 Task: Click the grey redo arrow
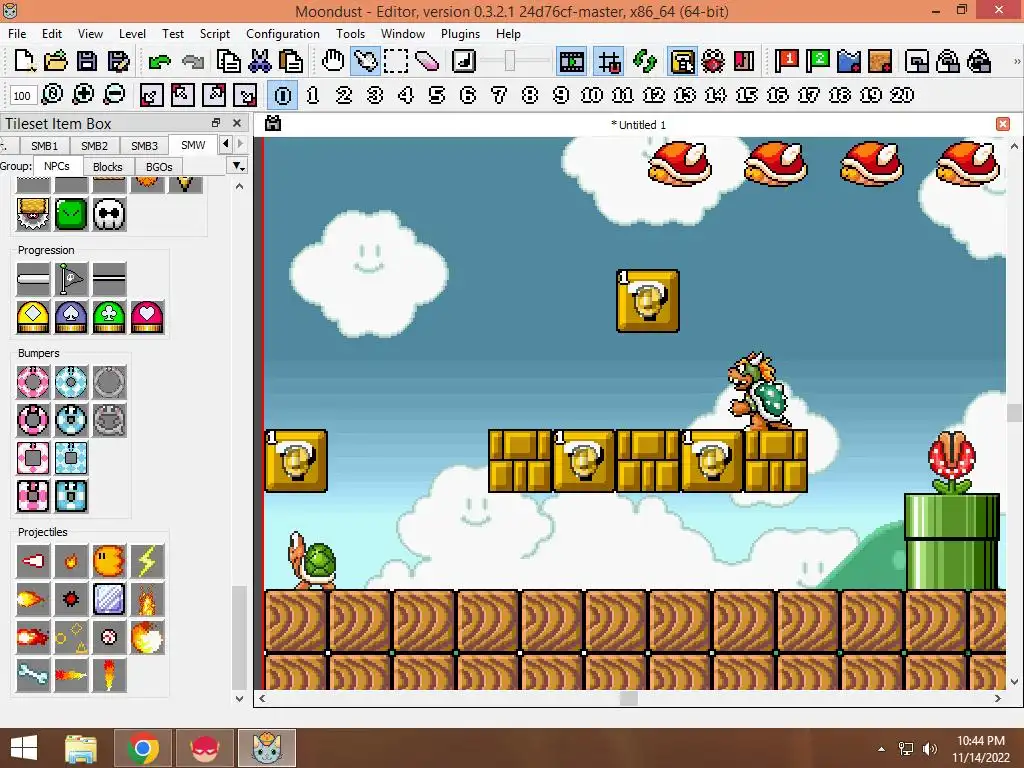coord(193,61)
